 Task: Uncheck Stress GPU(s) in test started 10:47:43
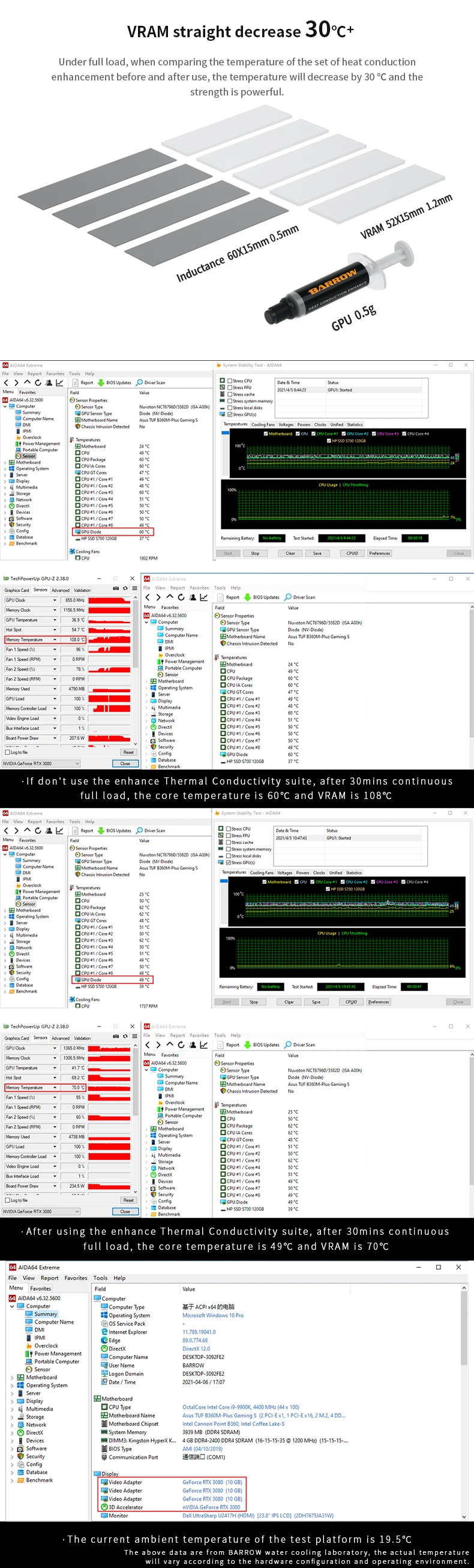[x=228, y=863]
